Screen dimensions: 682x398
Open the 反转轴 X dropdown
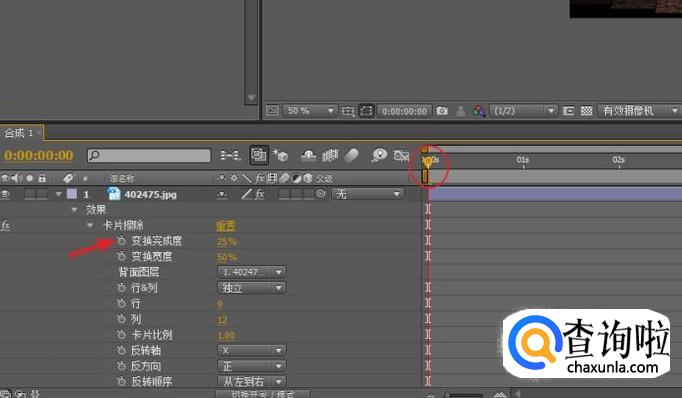coord(251,351)
